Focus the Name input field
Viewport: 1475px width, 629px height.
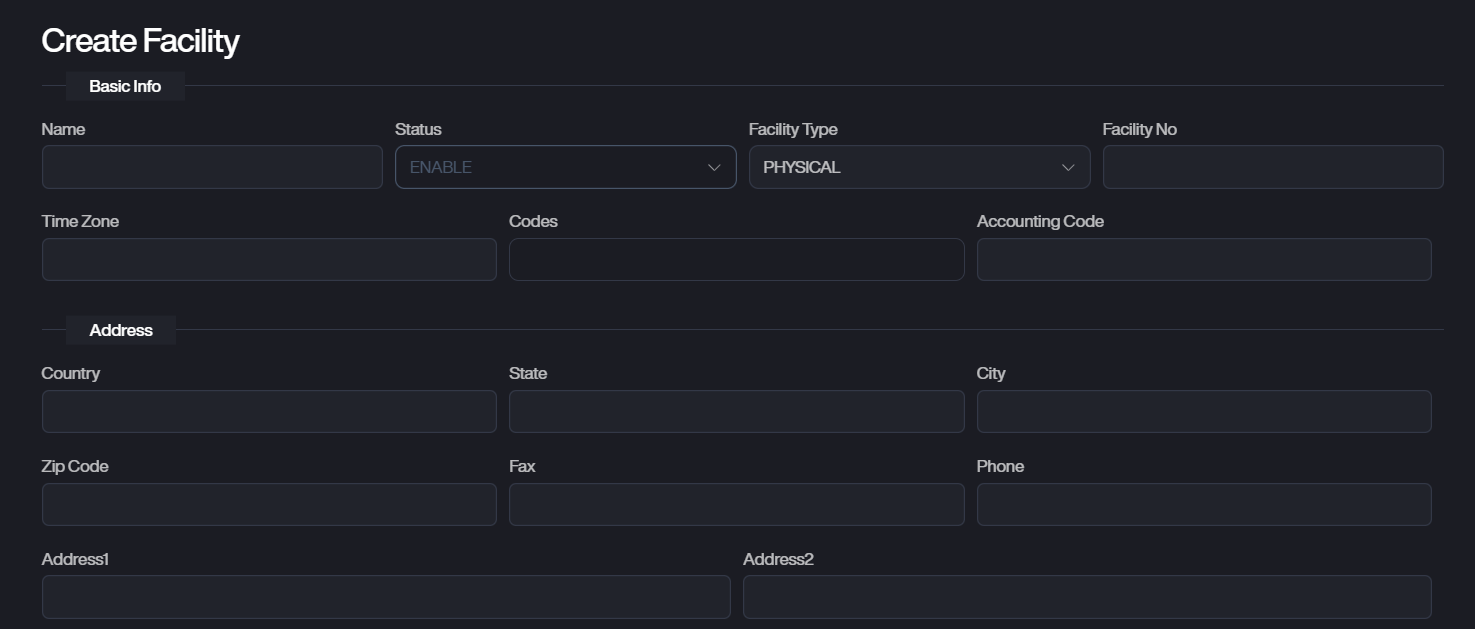[212, 167]
